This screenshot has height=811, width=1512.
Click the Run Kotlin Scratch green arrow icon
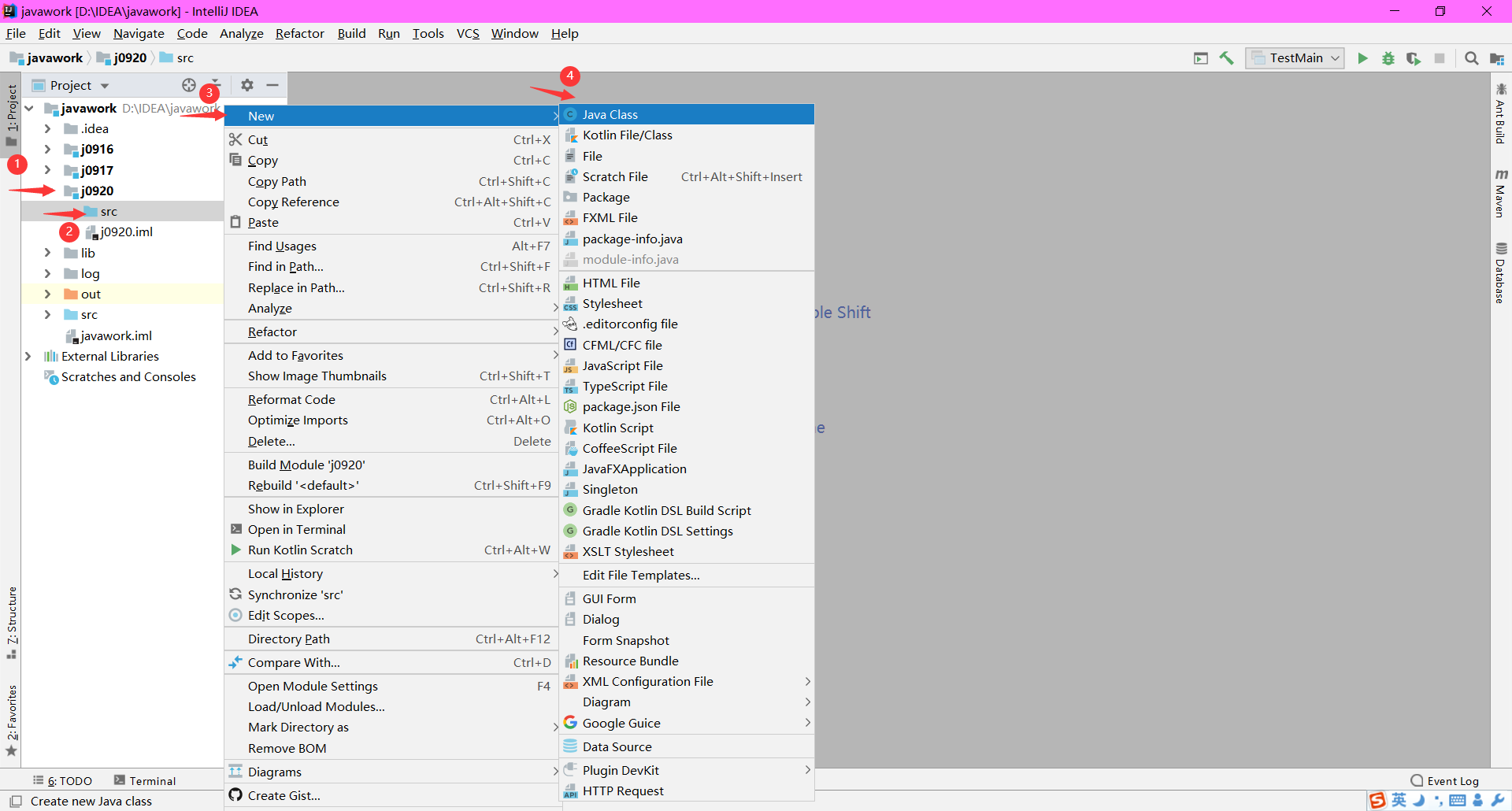235,550
